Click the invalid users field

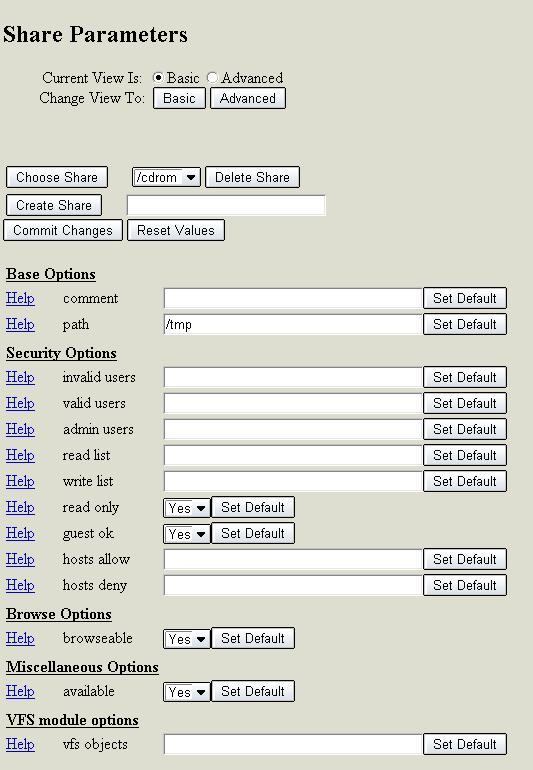click(293, 377)
